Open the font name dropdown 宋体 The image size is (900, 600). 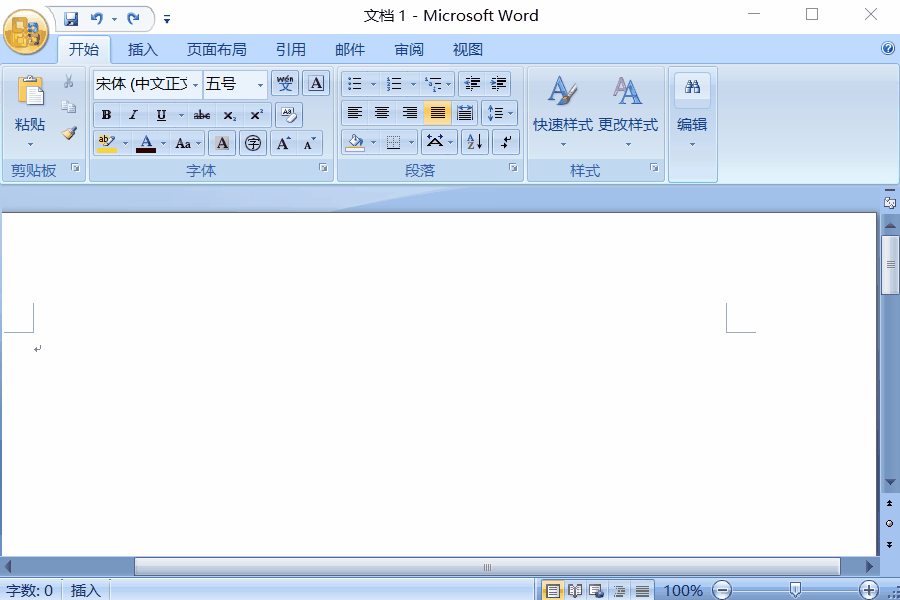coord(196,84)
